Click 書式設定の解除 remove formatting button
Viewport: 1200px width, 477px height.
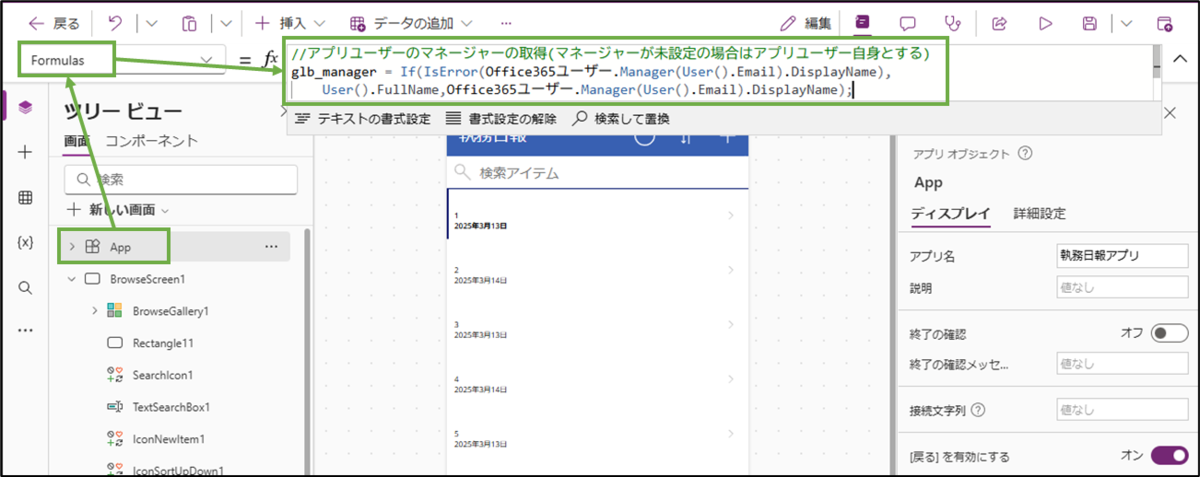[499, 118]
